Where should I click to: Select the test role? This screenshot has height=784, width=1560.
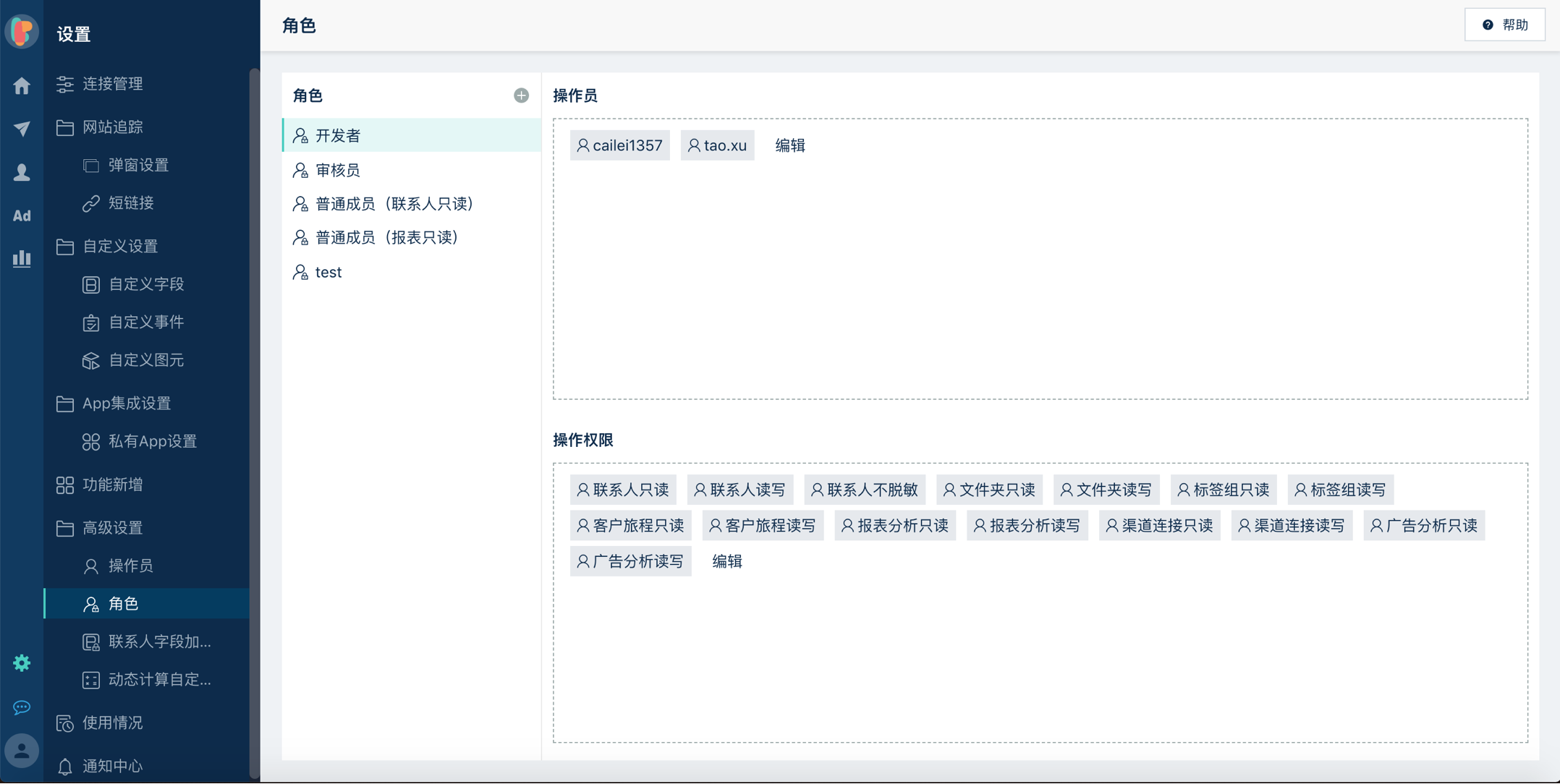pyautogui.click(x=328, y=272)
